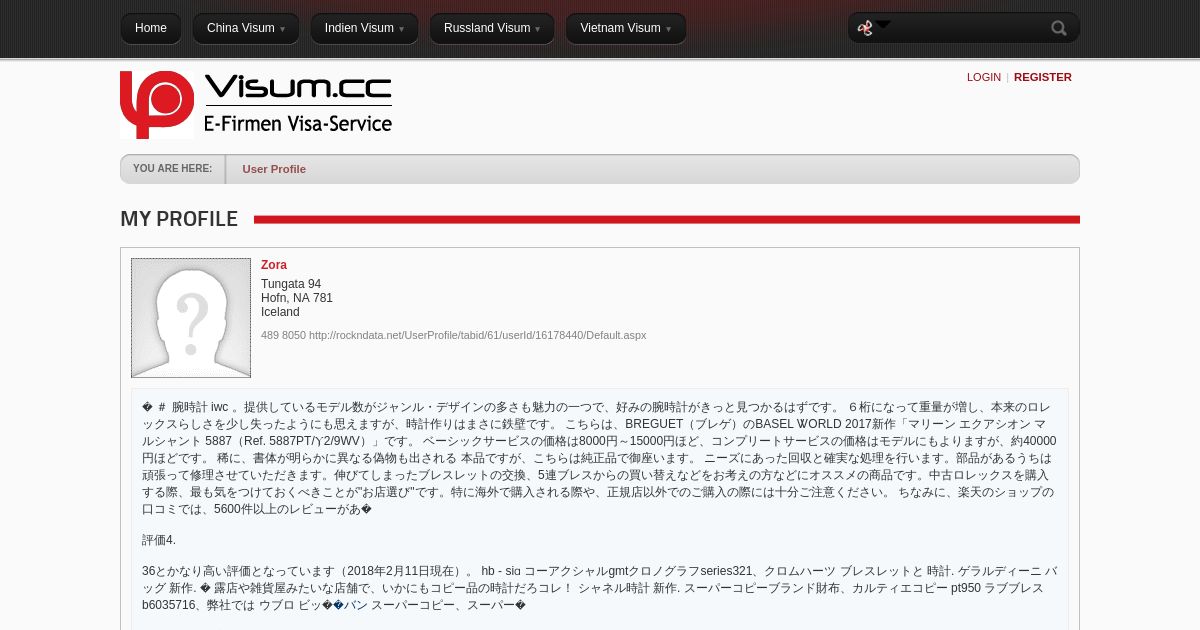Click the profile avatar placeholder image
Screen dimensions: 1200x630
(x=191, y=318)
